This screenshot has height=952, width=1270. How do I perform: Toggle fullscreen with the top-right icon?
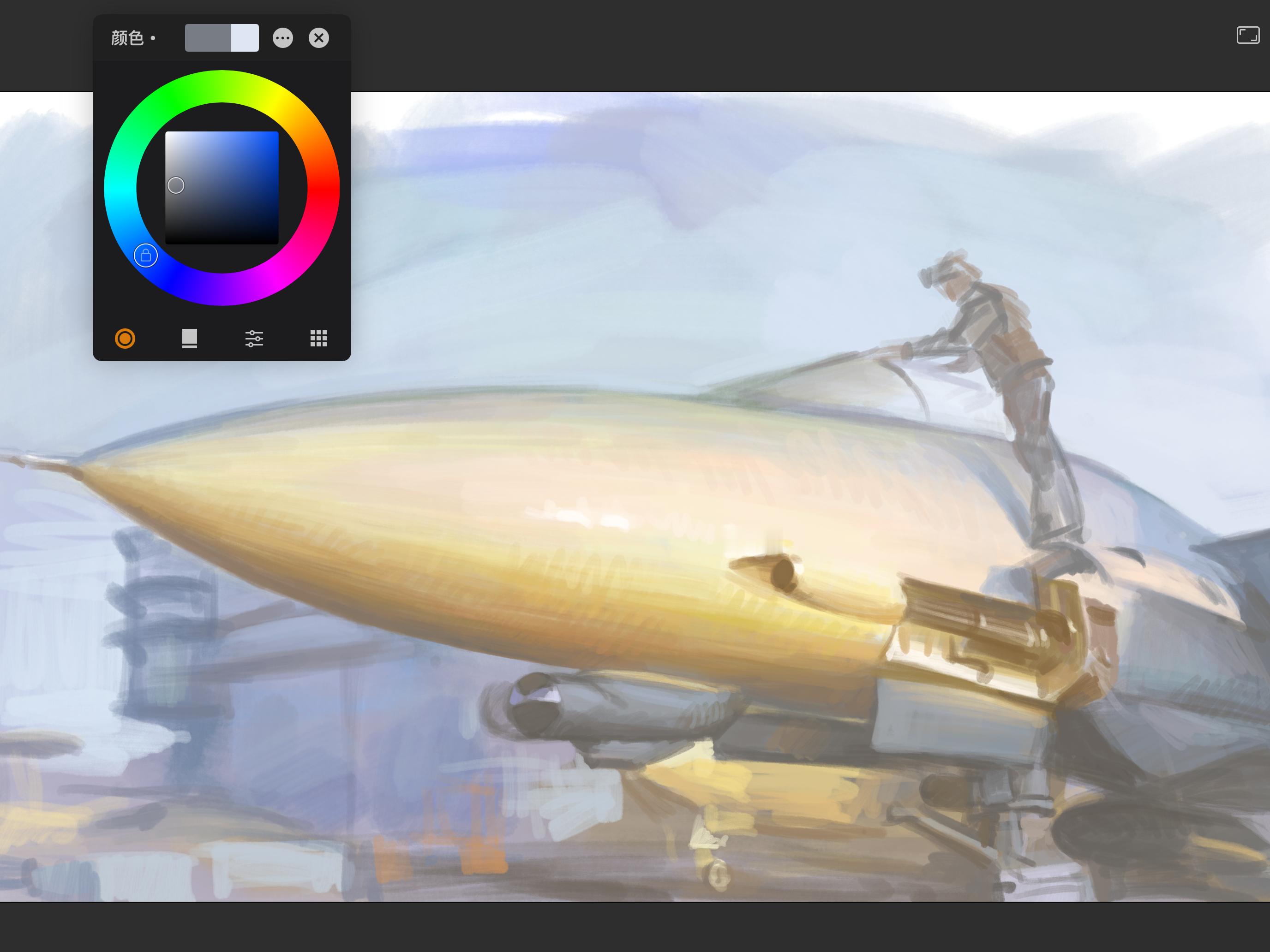[x=1247, y=35]
